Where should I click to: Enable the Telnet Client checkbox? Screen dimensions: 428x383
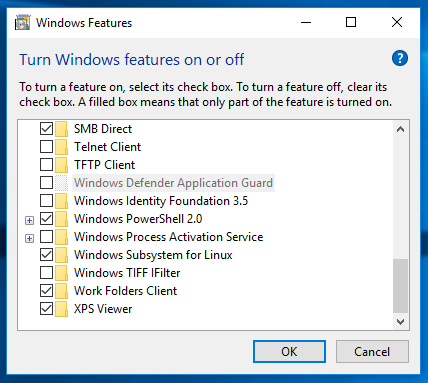tap(46, 147)
